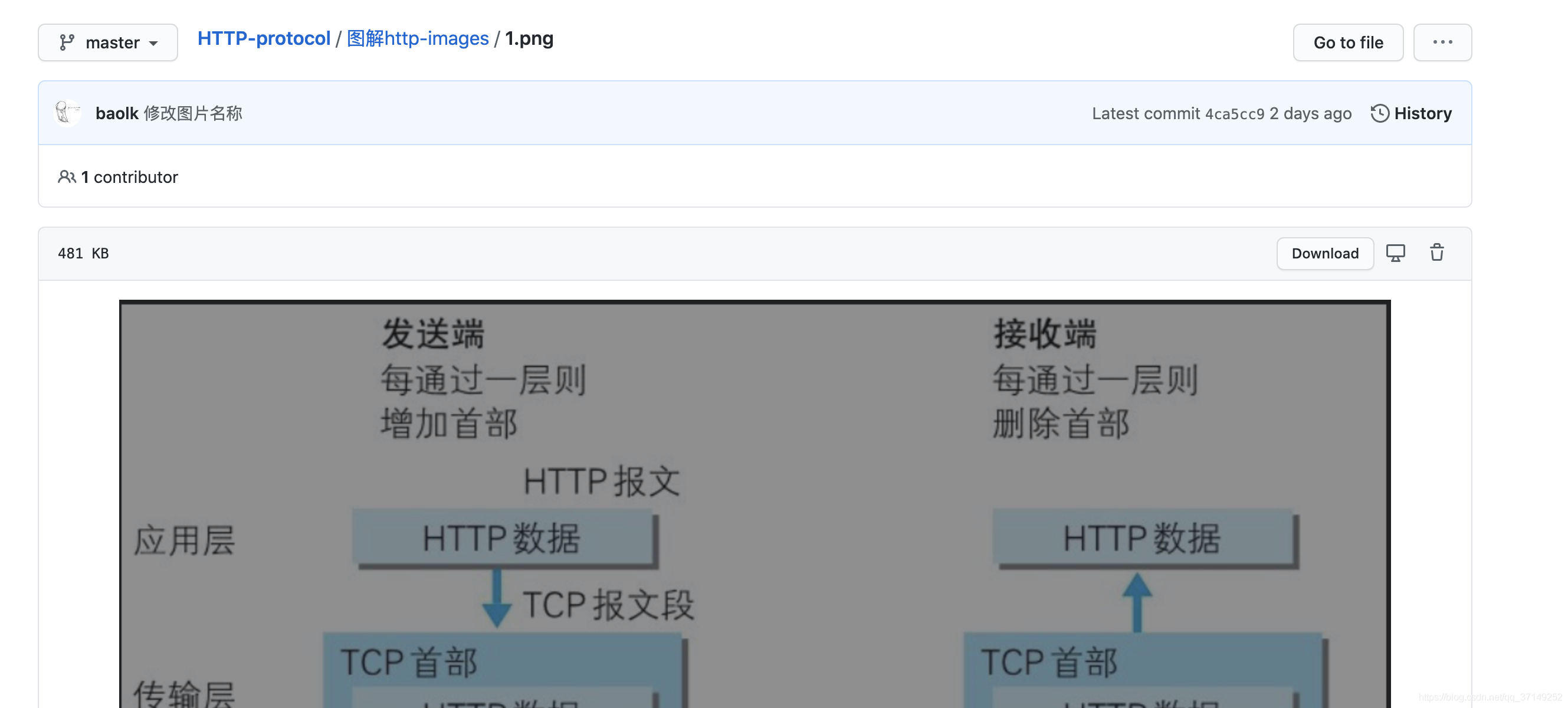The height and width of the screenshot is (708, 1568).
Task: Open the baolk author link
Action: [117, 113]
